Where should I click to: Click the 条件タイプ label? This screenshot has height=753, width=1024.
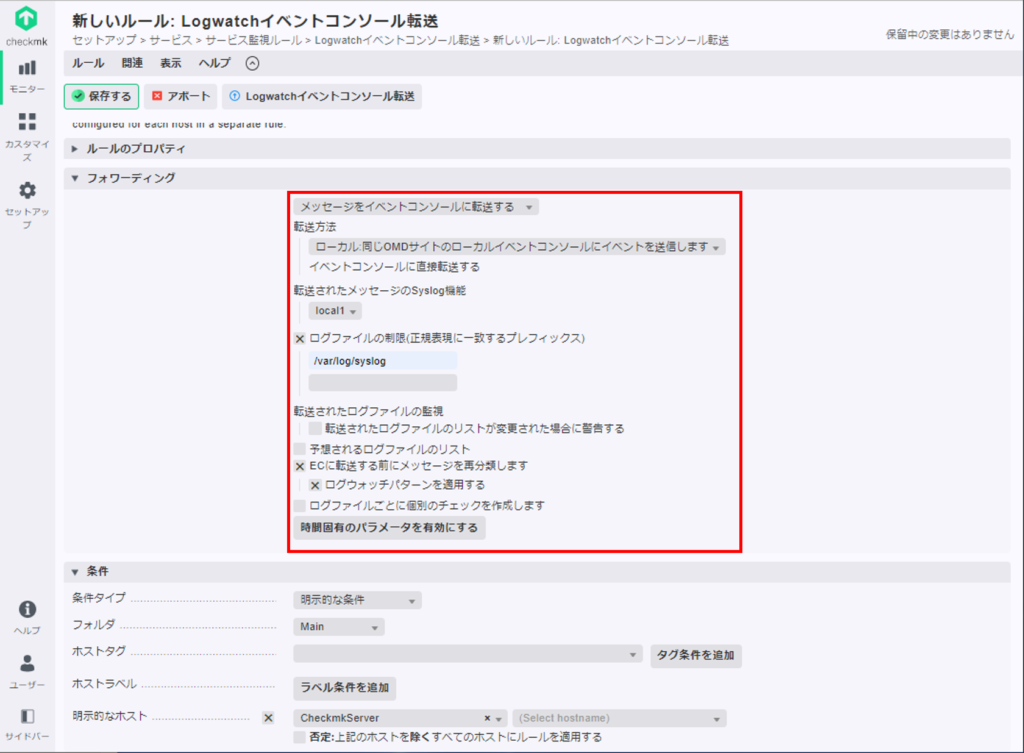(99, 598)
